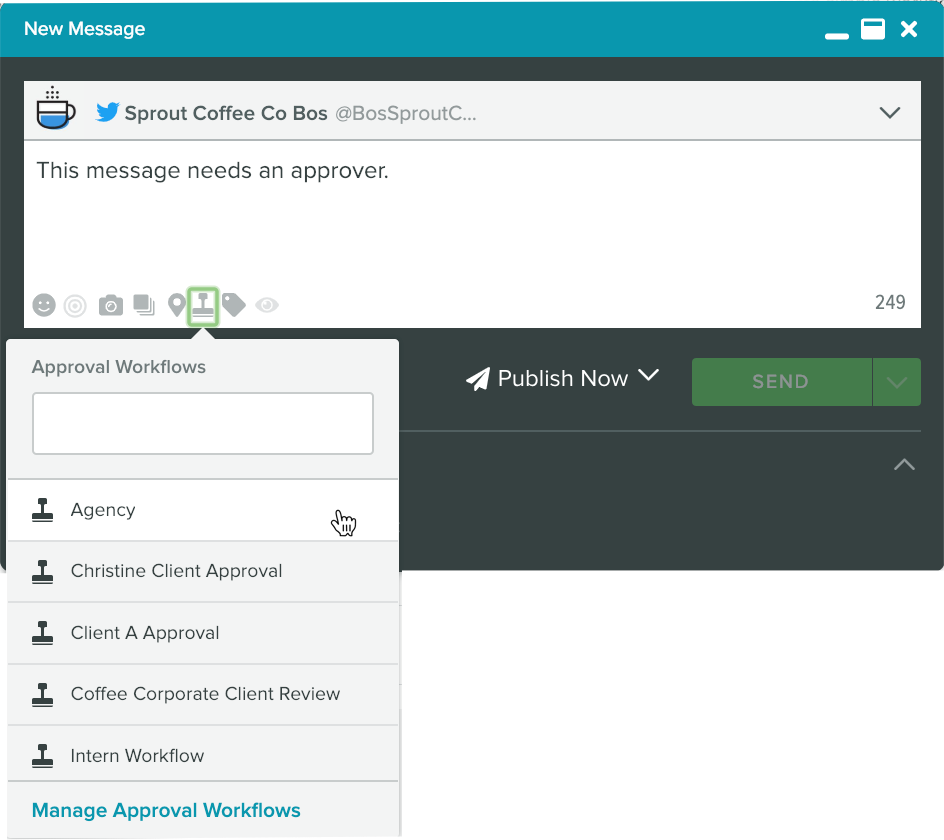Toggle the eye preview icon

point(267,305)
